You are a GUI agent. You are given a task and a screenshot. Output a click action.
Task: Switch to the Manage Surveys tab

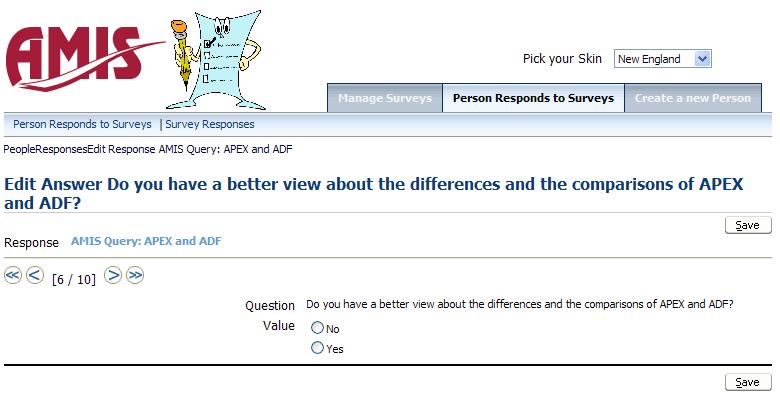384,98
